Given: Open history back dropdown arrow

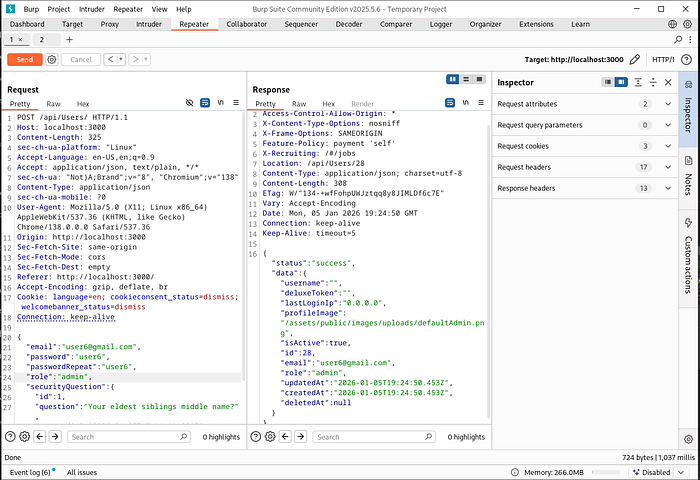Looking at the screenshot, I should click(121, 59).
